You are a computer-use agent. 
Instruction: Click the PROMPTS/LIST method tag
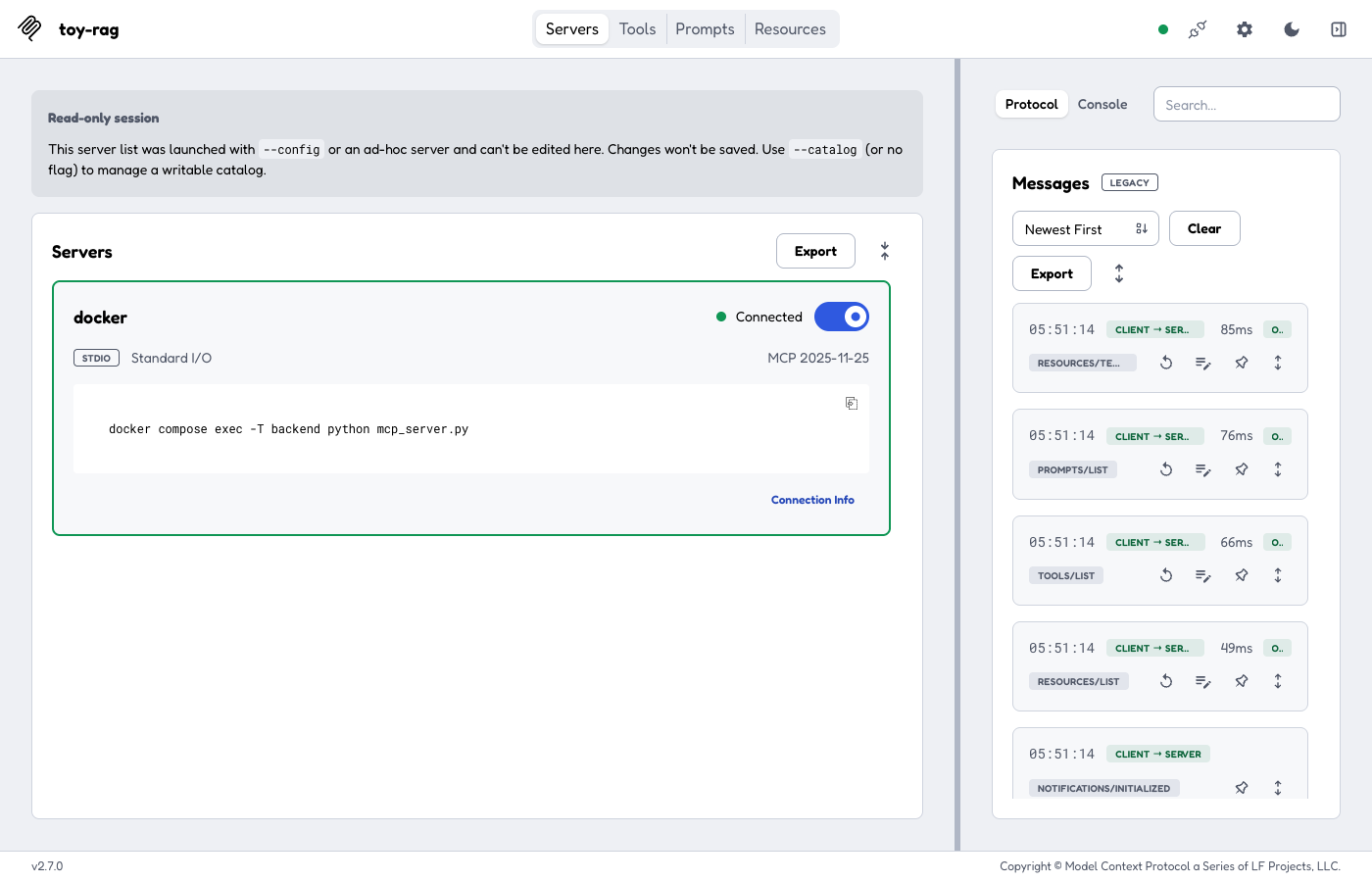[x=1073, y=469]
